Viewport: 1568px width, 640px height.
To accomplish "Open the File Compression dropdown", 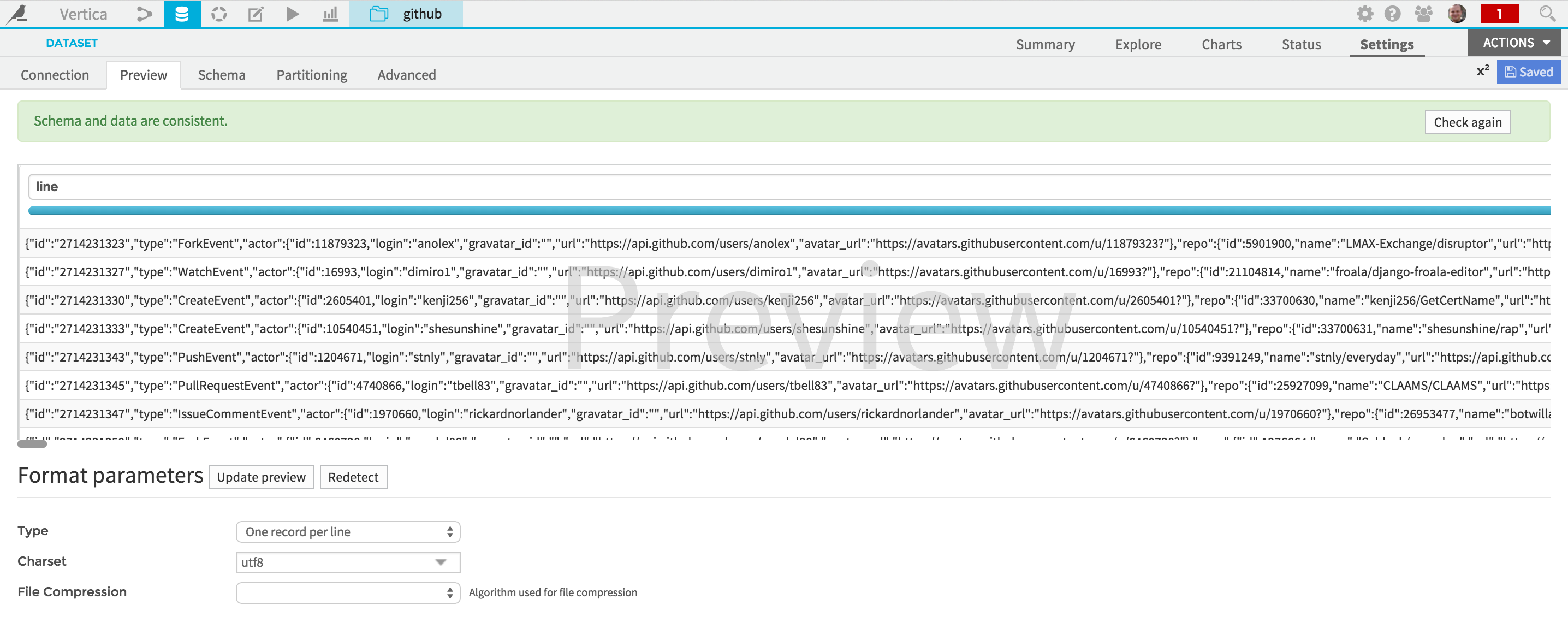I will coord(348,592).
